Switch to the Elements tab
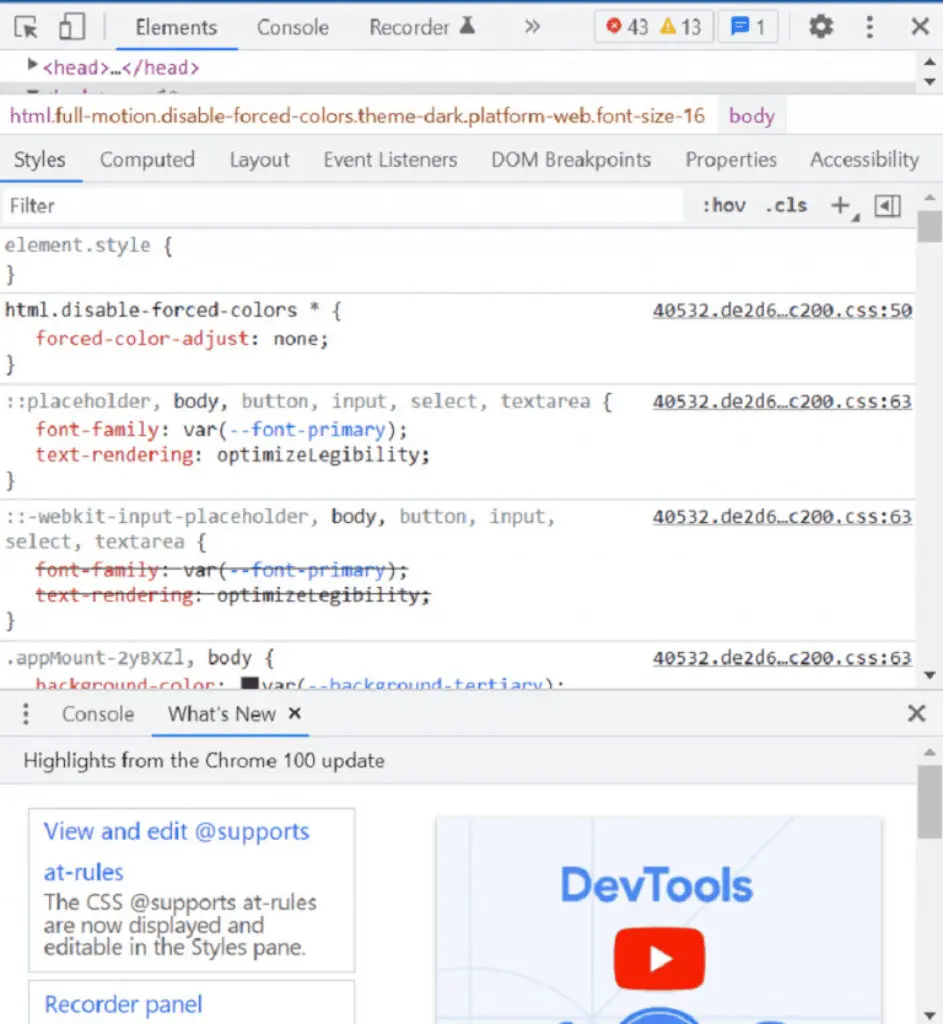This screenshot has height=1024, width=943. click(176, 27)
